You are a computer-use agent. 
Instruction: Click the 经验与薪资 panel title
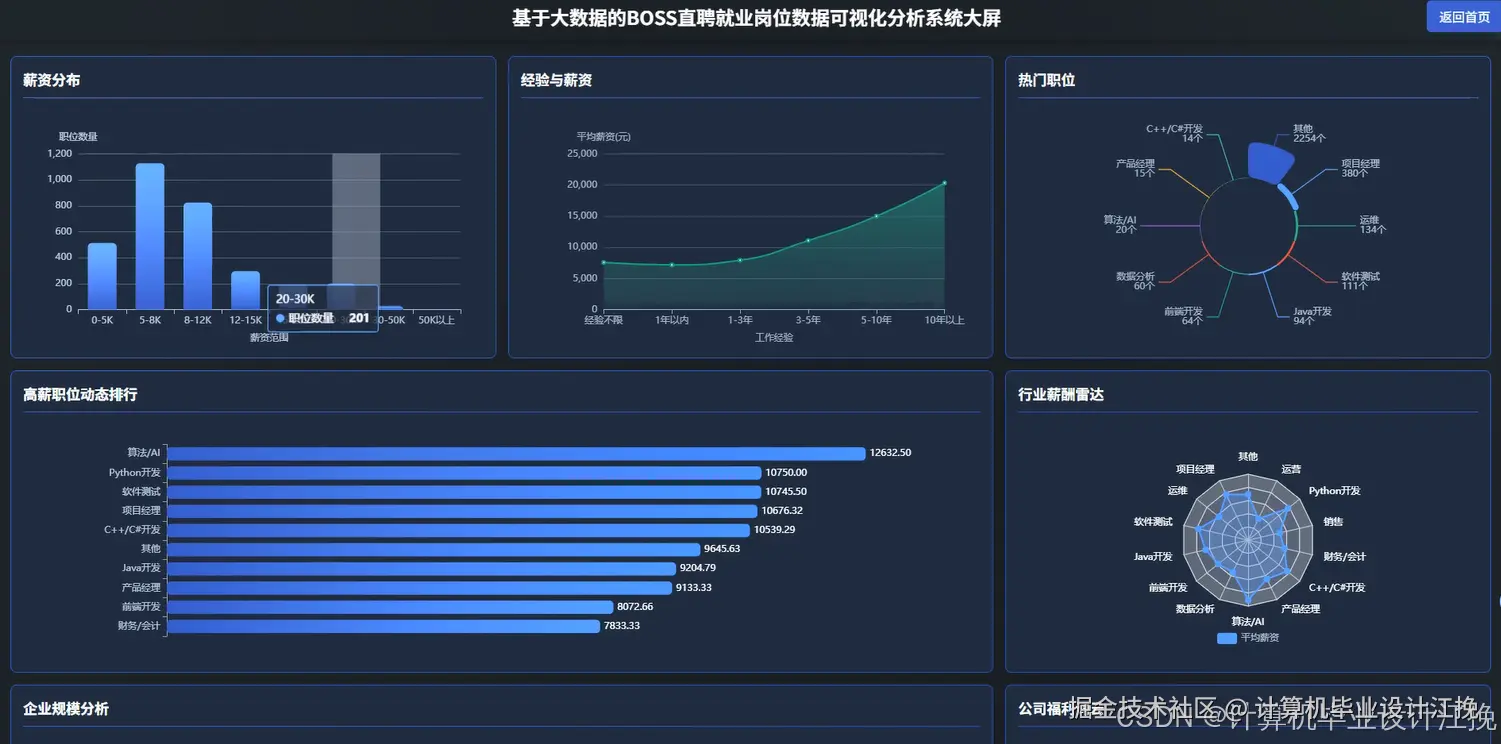pyautogui.click(x=556, y=80)
